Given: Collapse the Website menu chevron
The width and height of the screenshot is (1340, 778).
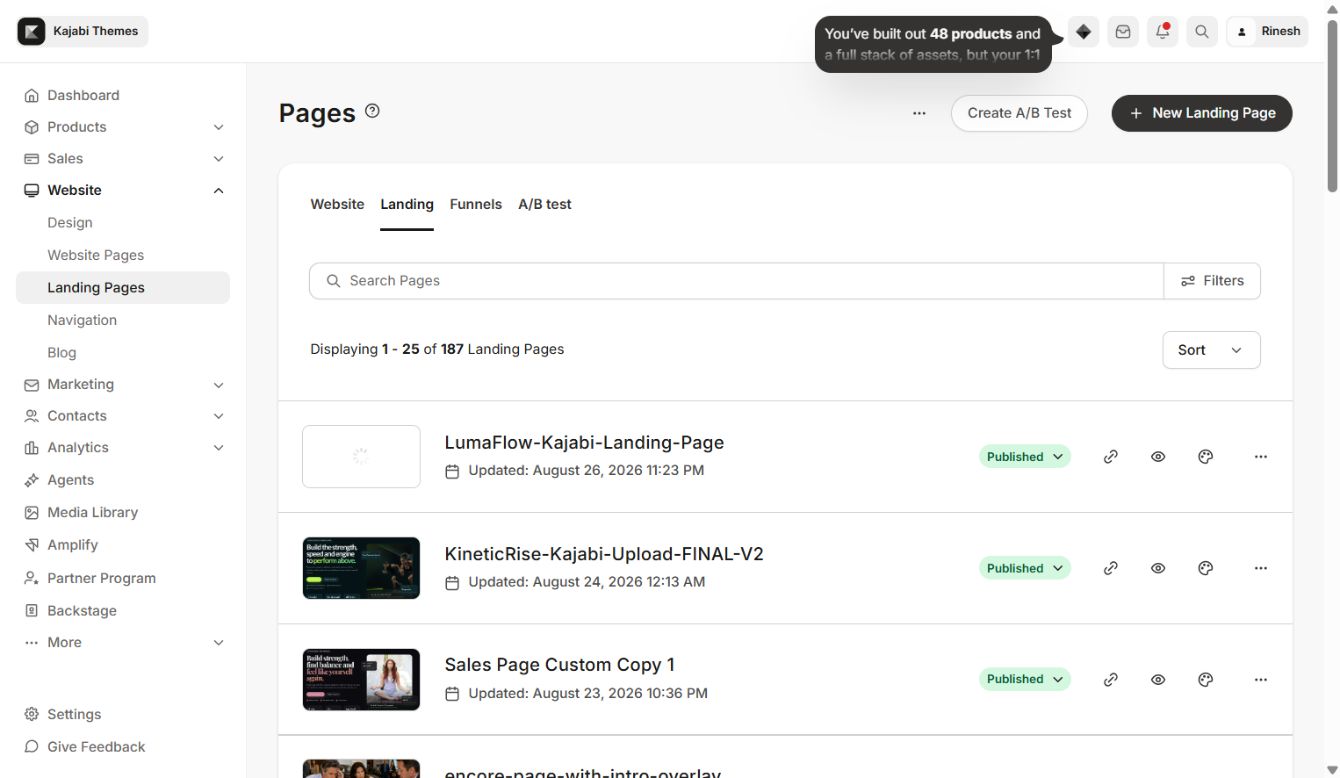Looking at the screenshot, I should tap(218, 191).
